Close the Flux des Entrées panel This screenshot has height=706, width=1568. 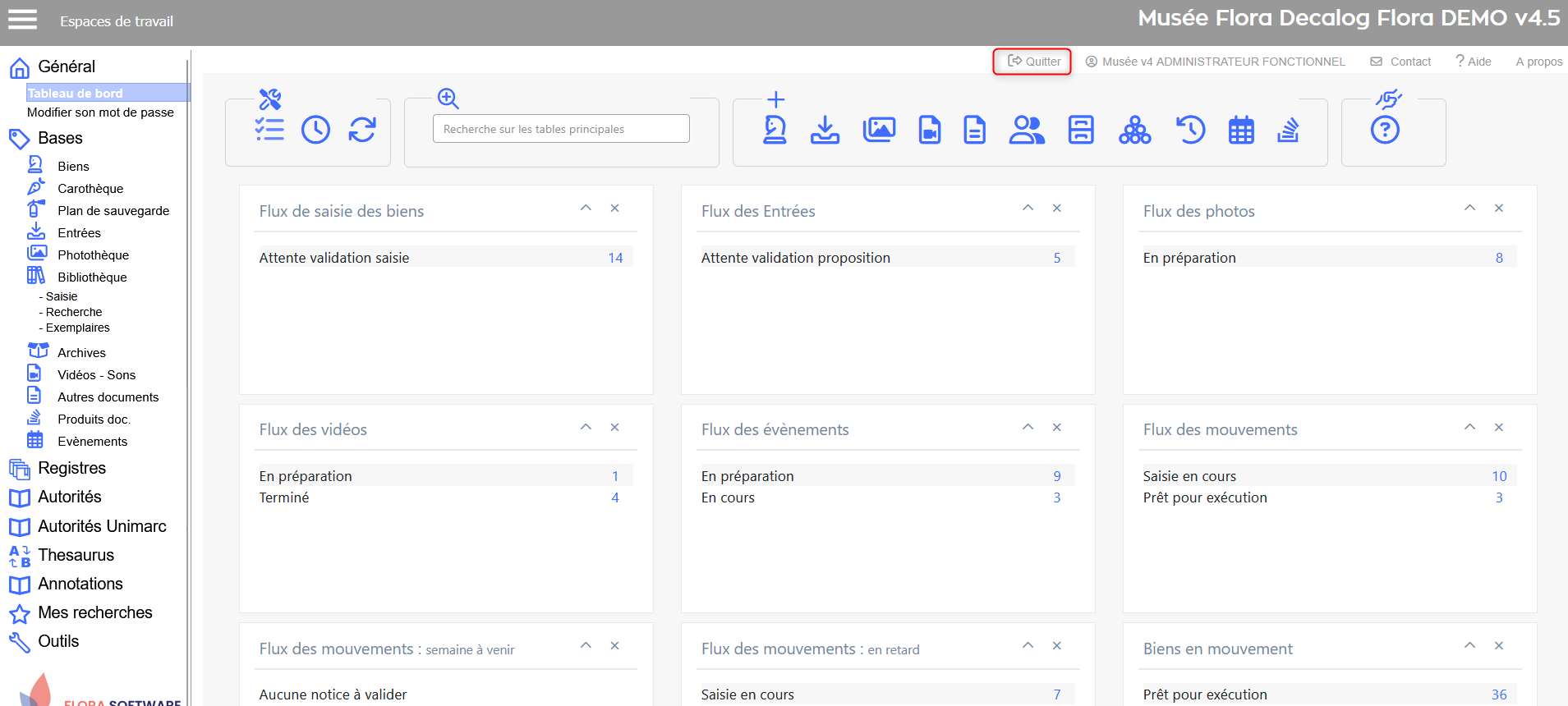1057,209
